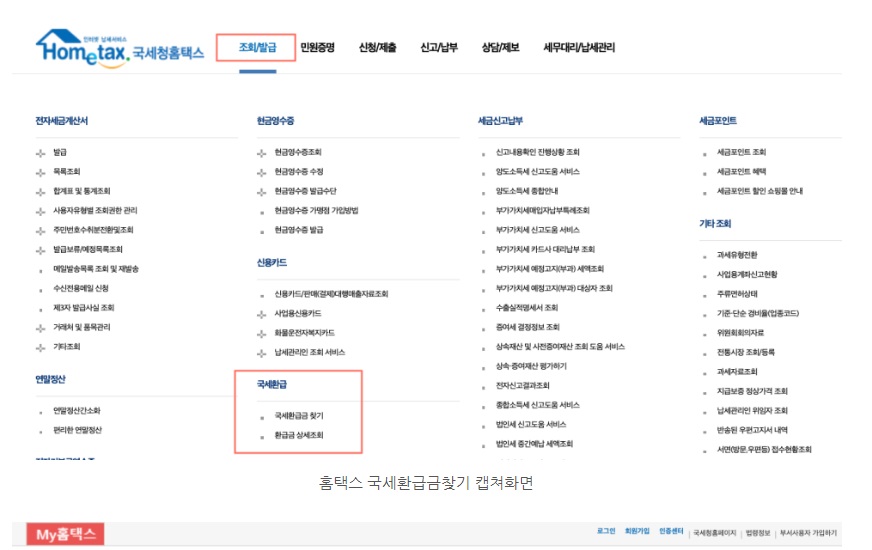872x550 pixels.
Task: Open the 조회/발급 top menu
Action: [x=257, y=47]
